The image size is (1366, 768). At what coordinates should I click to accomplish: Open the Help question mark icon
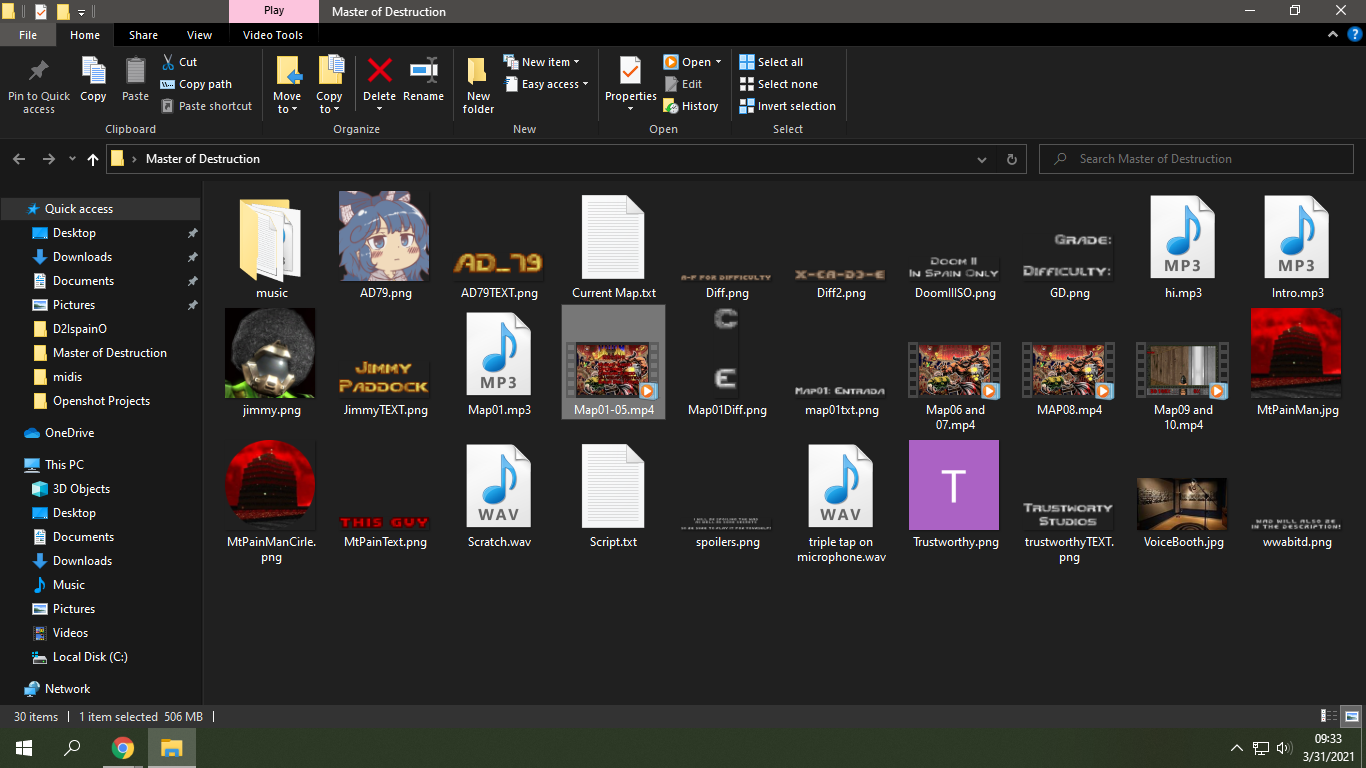[x=1354, y=35]
